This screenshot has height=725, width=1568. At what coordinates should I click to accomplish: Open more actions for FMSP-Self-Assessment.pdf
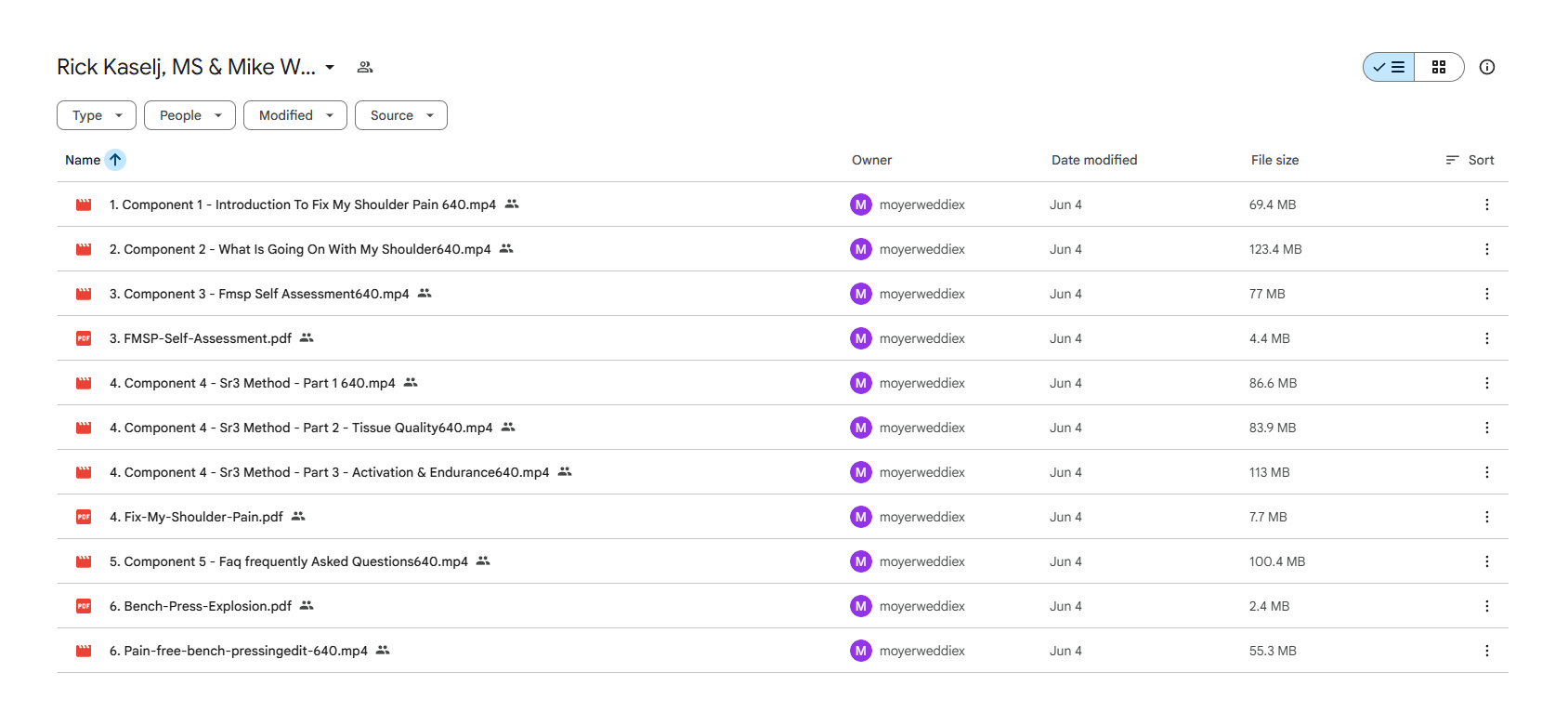pos(1487,338)
